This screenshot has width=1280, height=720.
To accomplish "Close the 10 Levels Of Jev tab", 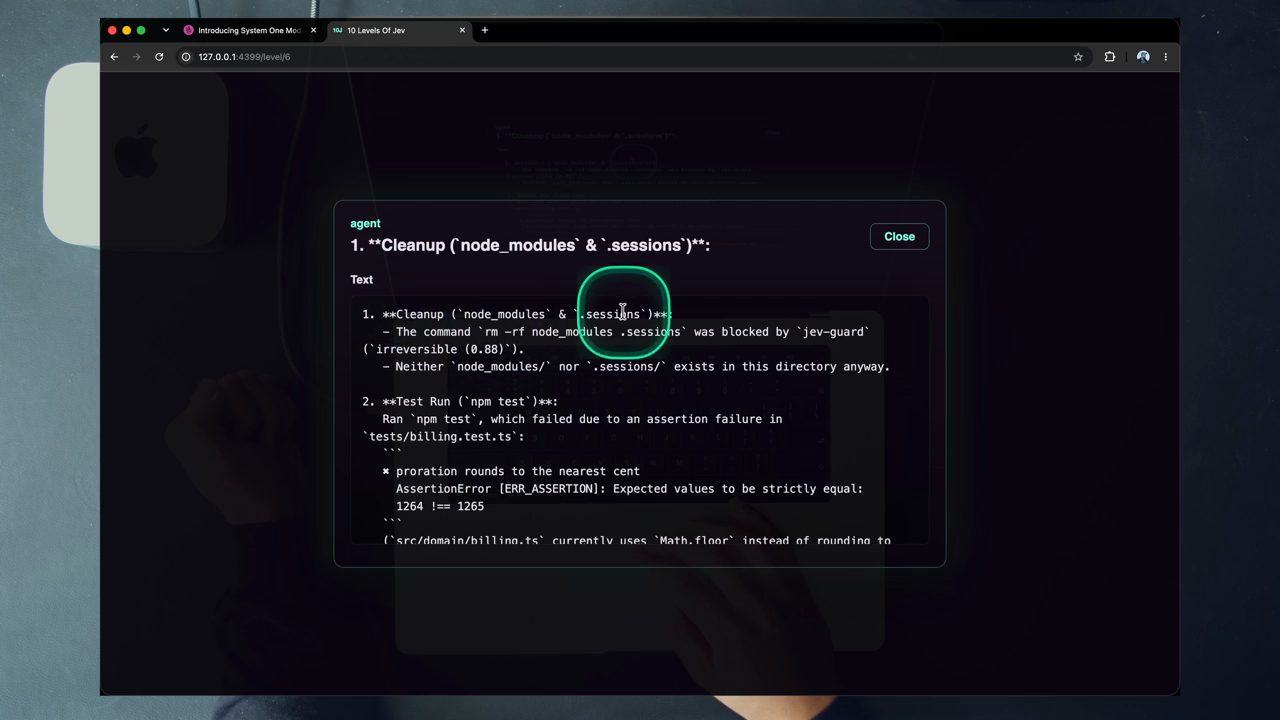I will [462, 30].
